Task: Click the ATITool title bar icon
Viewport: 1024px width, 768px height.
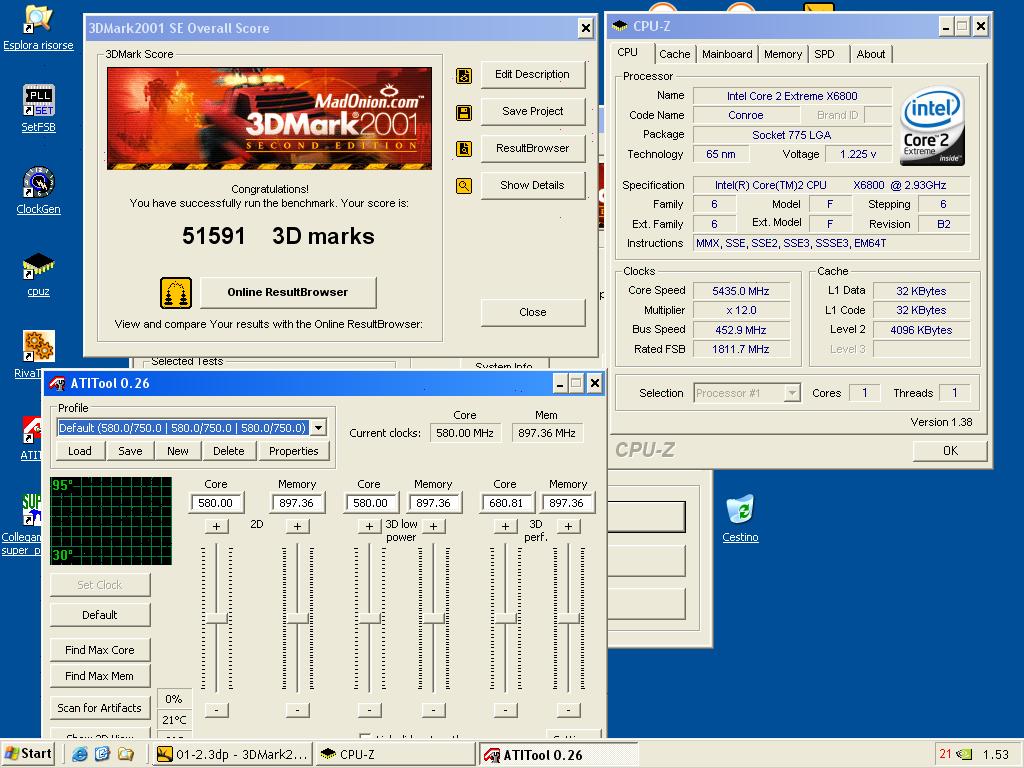Action: click(x=57, y=383)
